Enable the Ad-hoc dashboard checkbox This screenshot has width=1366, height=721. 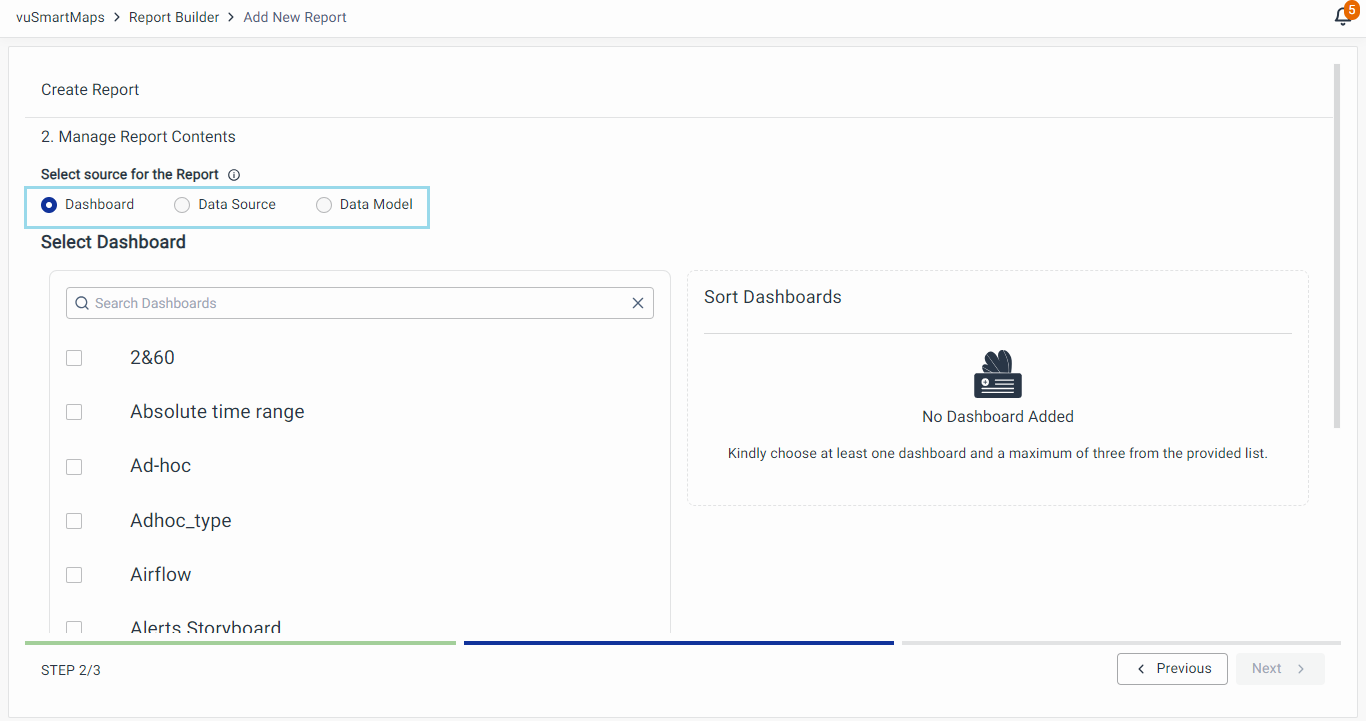pos(74,467)
